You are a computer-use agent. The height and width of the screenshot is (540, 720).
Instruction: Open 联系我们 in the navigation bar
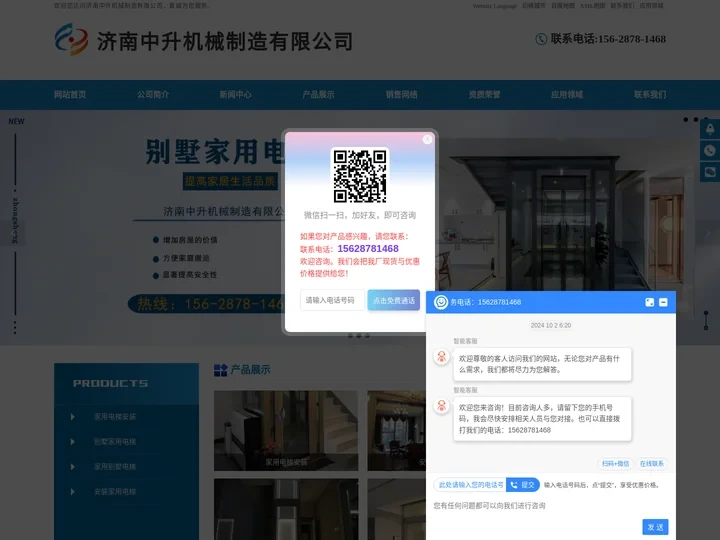coord(650,95)
